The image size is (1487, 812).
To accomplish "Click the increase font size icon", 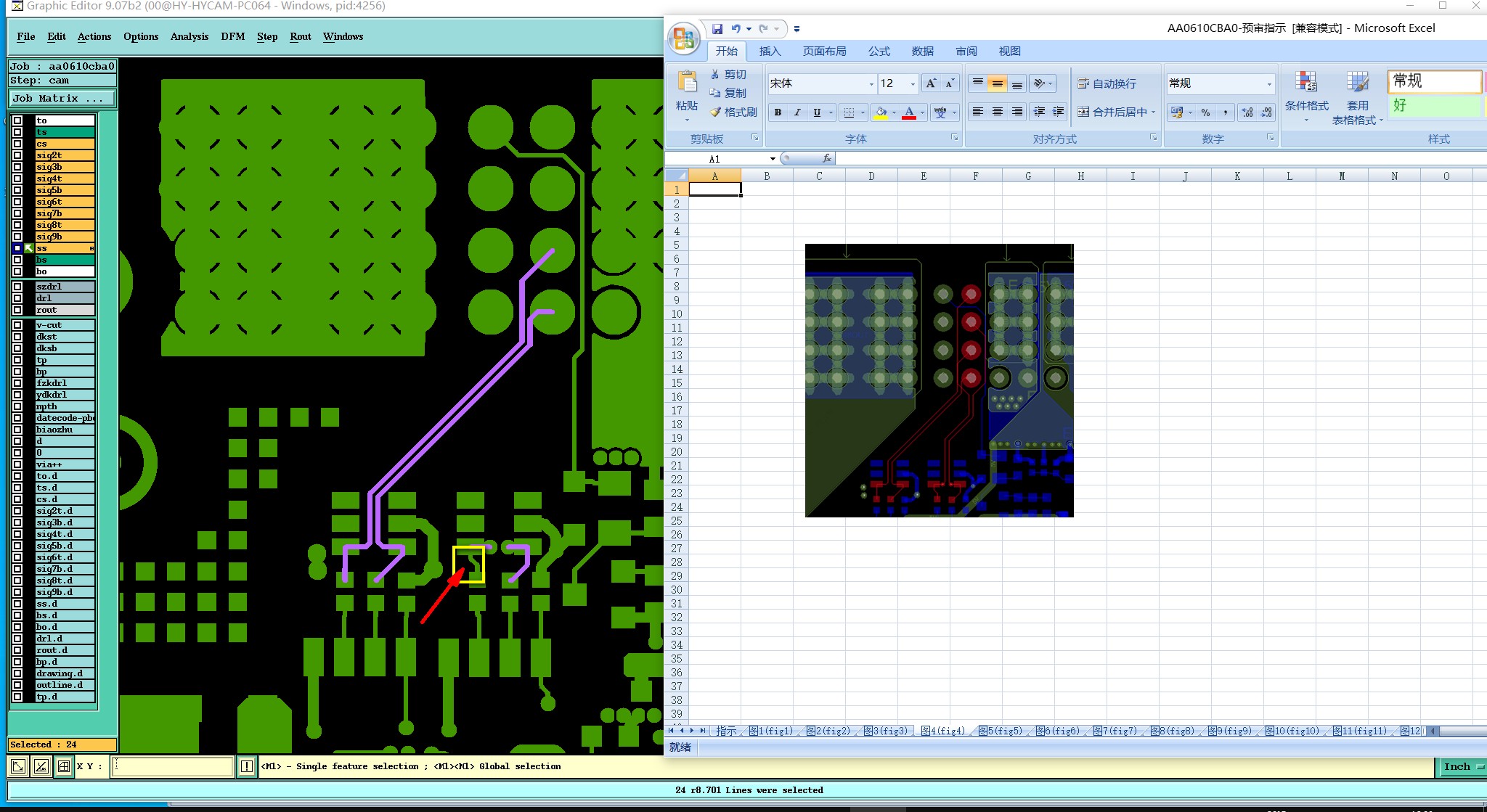I will [931, 83].
